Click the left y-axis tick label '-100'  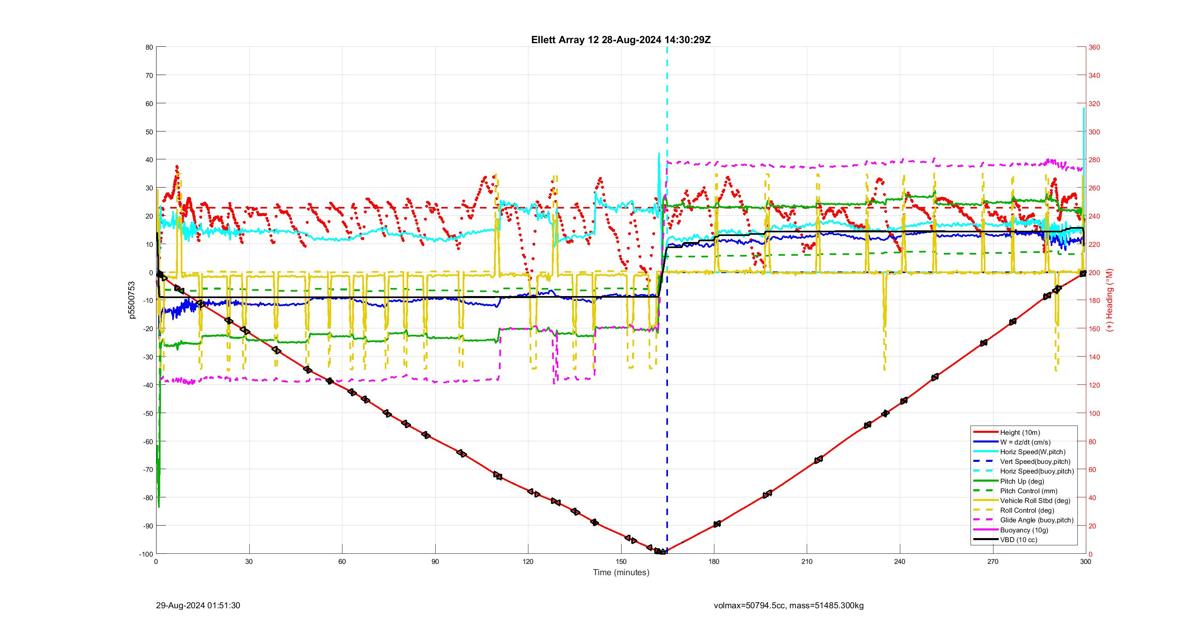coord(144,554)
